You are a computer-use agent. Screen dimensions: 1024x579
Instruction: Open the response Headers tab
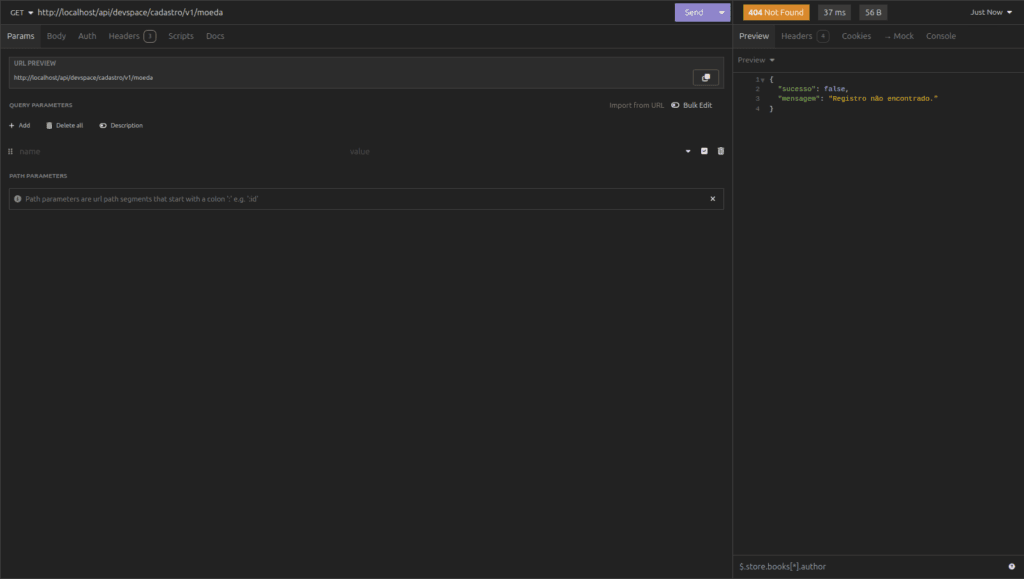[x=805, y=36]
